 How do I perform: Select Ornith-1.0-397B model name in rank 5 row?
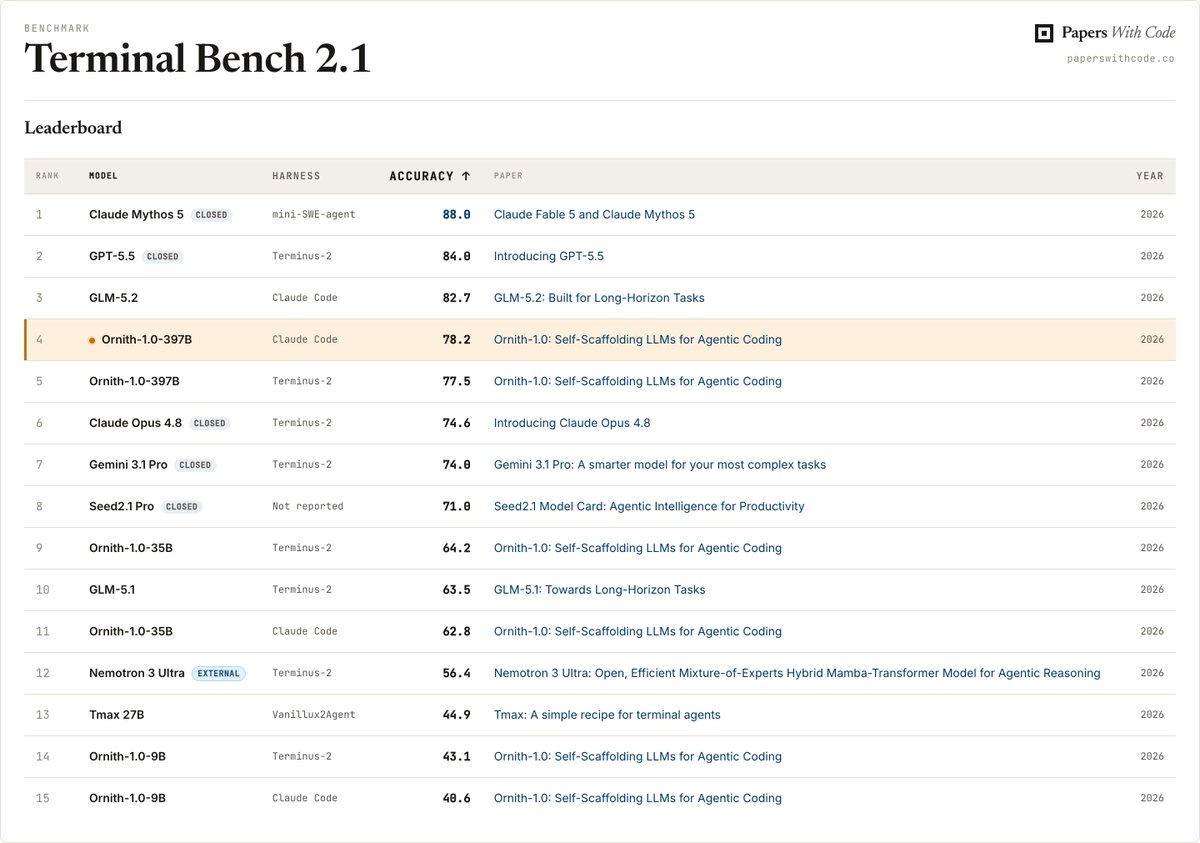tap(134, 382)
